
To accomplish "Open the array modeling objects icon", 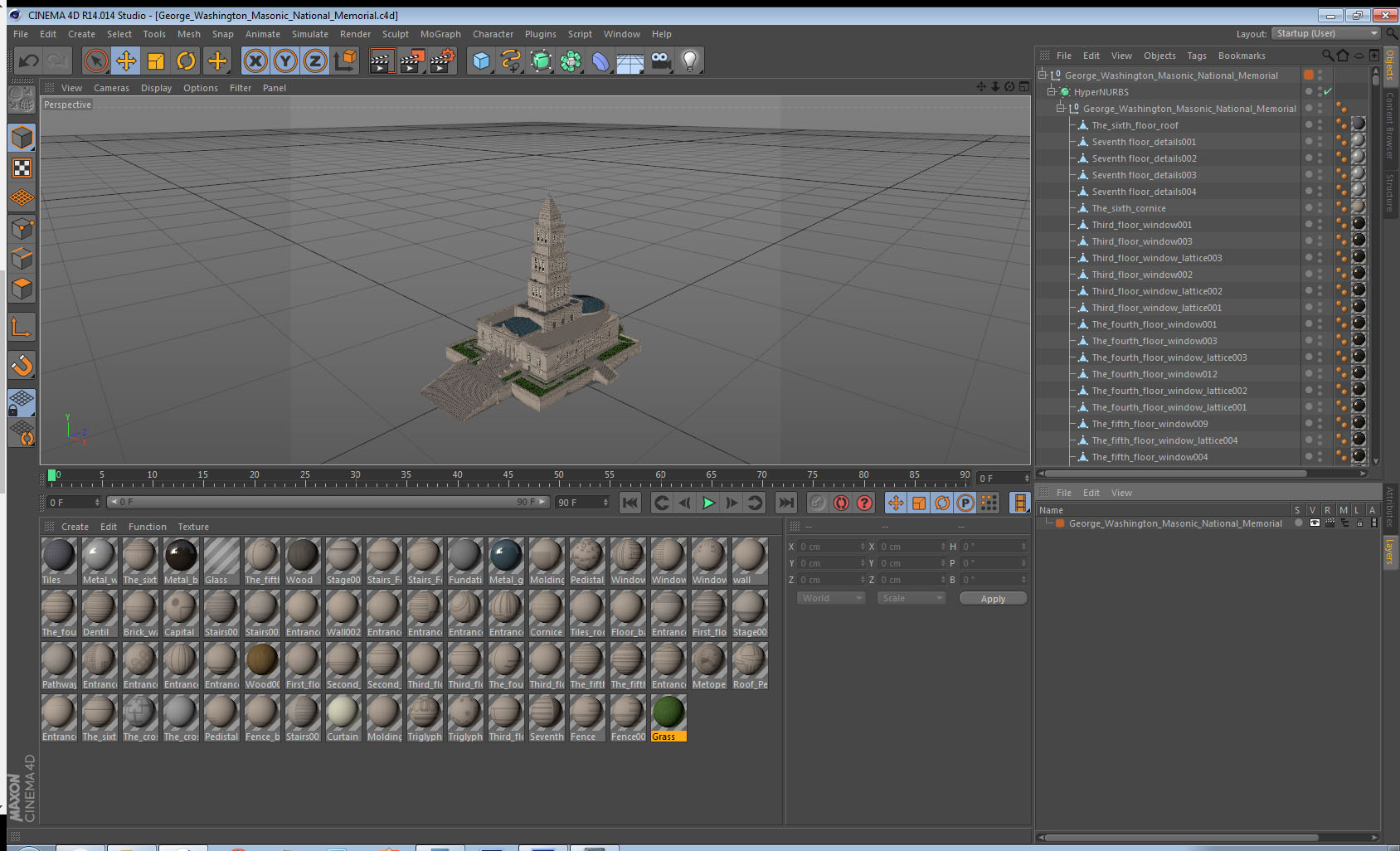I will (x=571, y=61).
